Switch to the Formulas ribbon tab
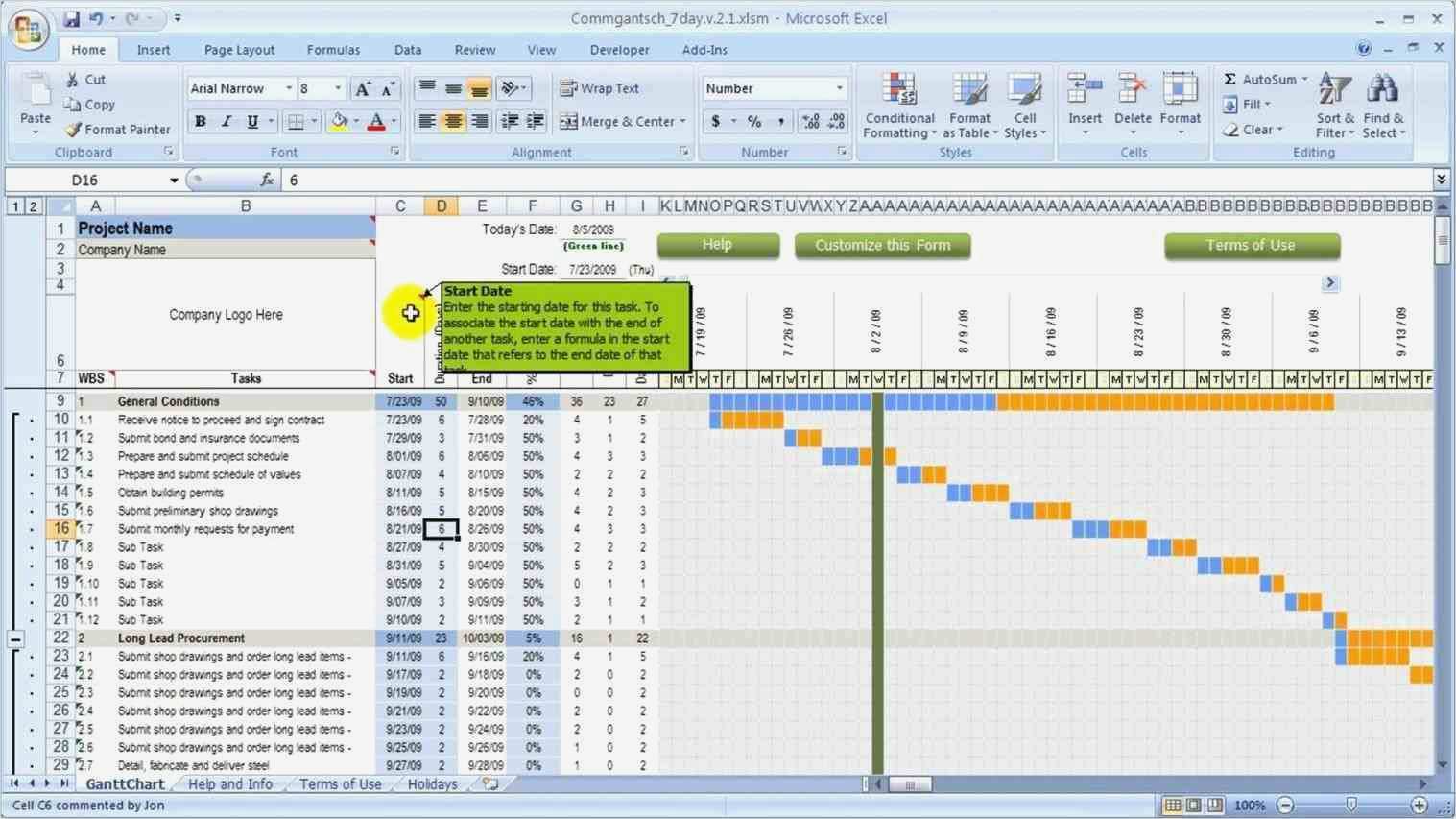Image resolution: width=1456 pixels, height=819 pixels. [333, 49]
